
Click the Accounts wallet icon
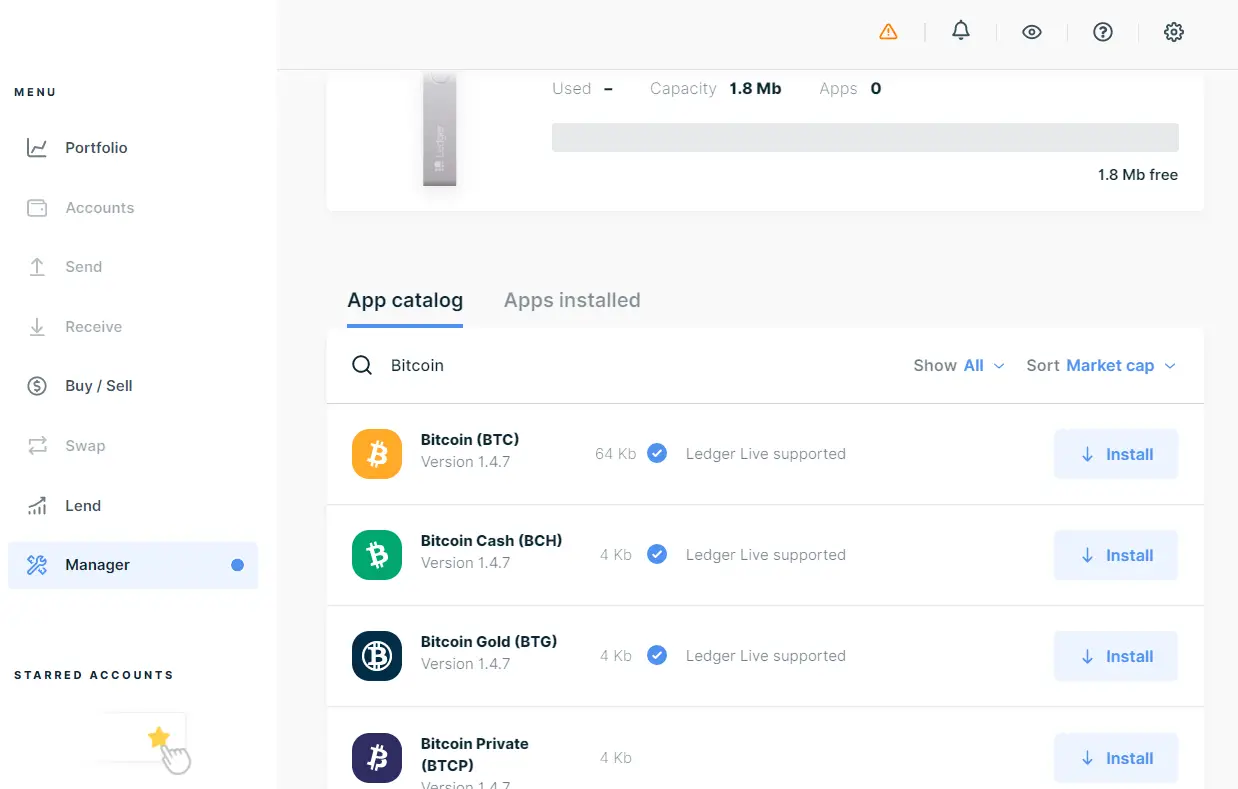[x=37, y=208]
